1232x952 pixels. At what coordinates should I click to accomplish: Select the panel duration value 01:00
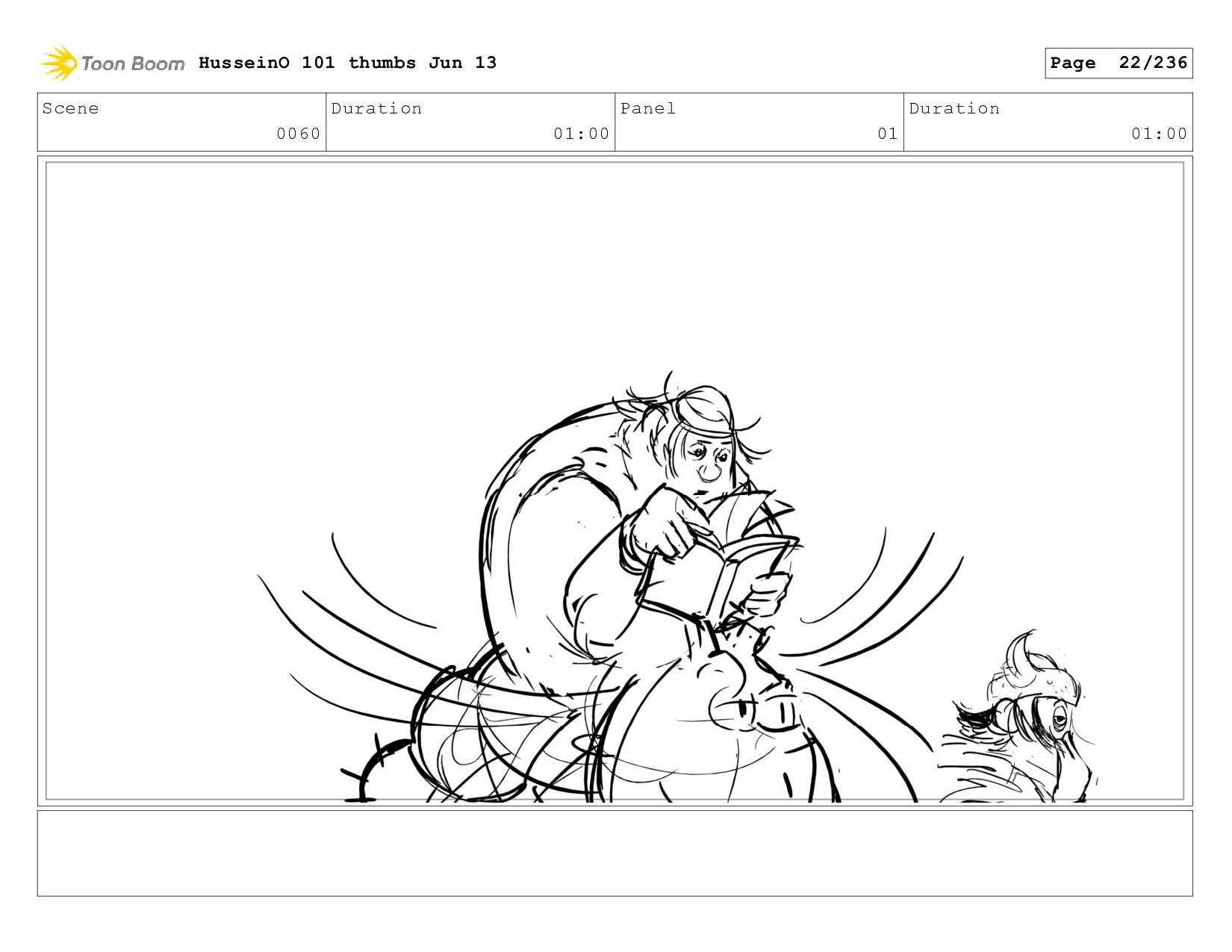(1160, 134)
